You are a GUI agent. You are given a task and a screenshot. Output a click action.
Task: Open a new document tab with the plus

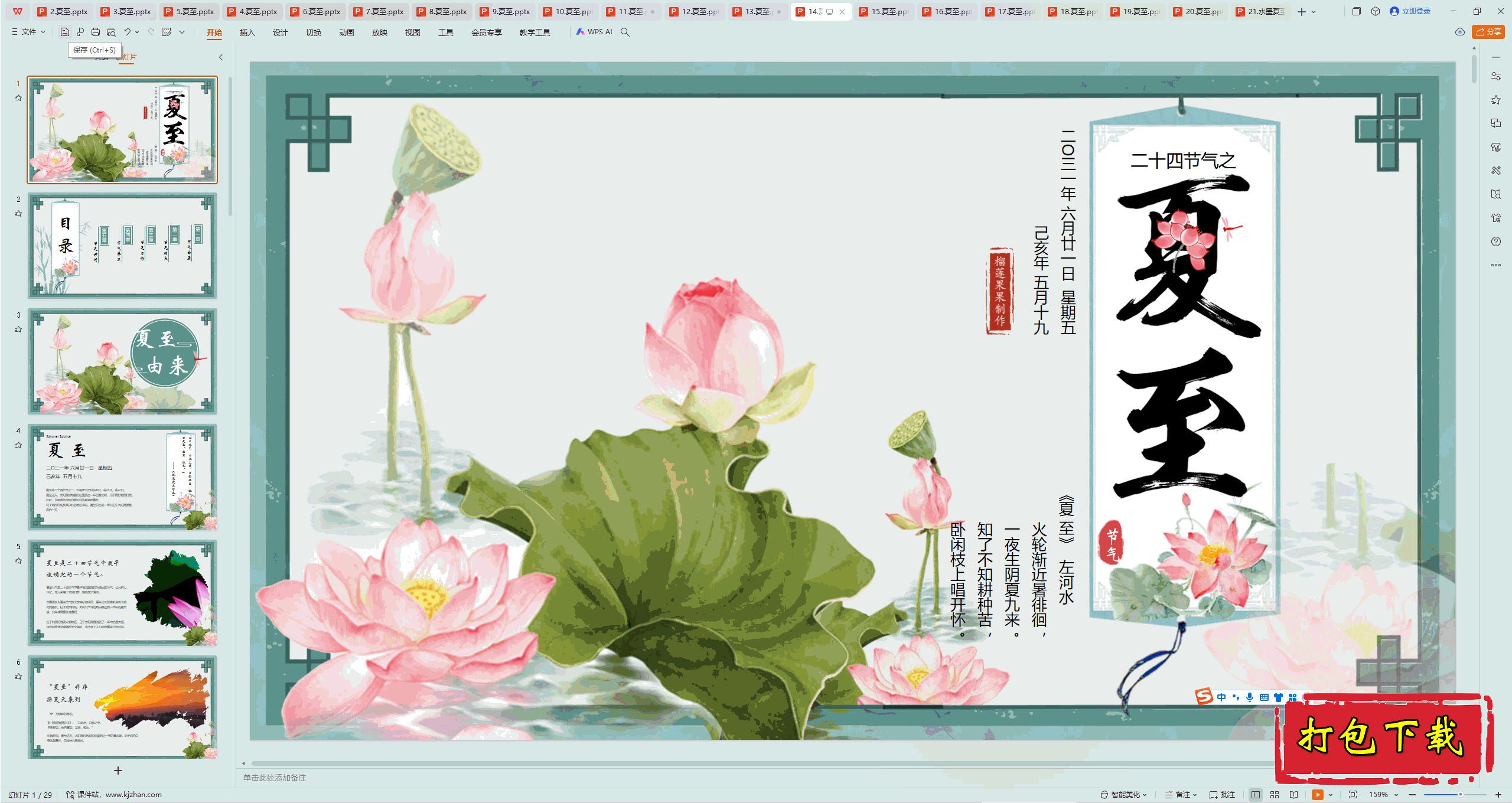(x=1302, y=11)
